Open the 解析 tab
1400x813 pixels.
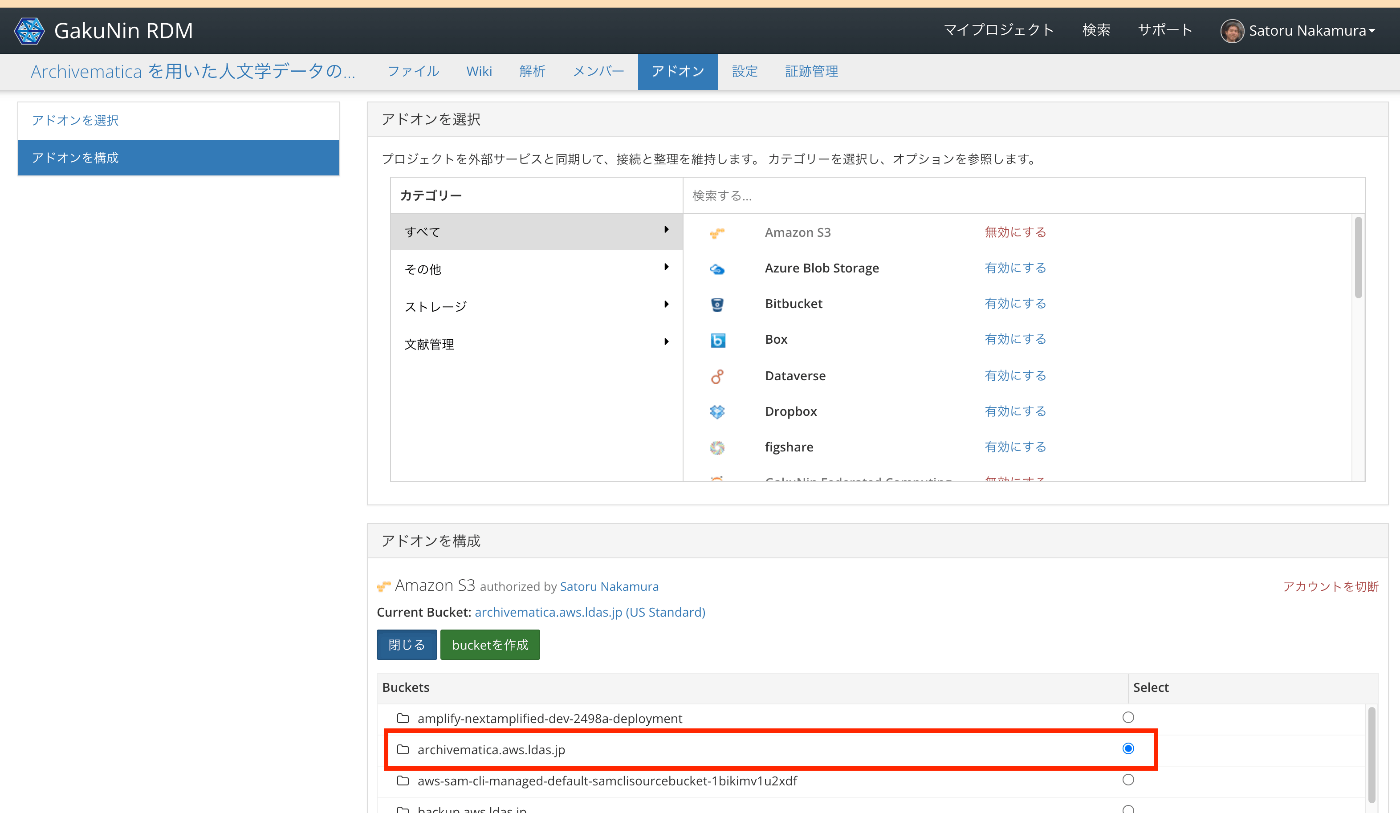coord(532,72)
